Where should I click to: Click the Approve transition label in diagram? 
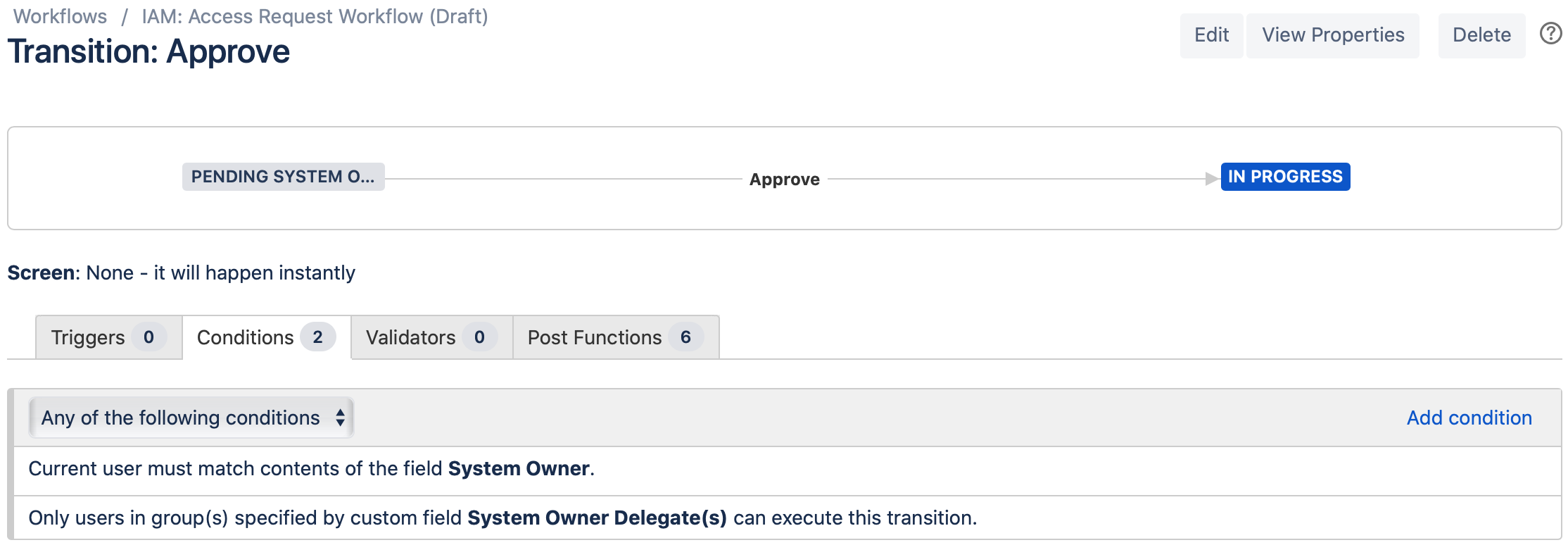click(x=783, y=179)
